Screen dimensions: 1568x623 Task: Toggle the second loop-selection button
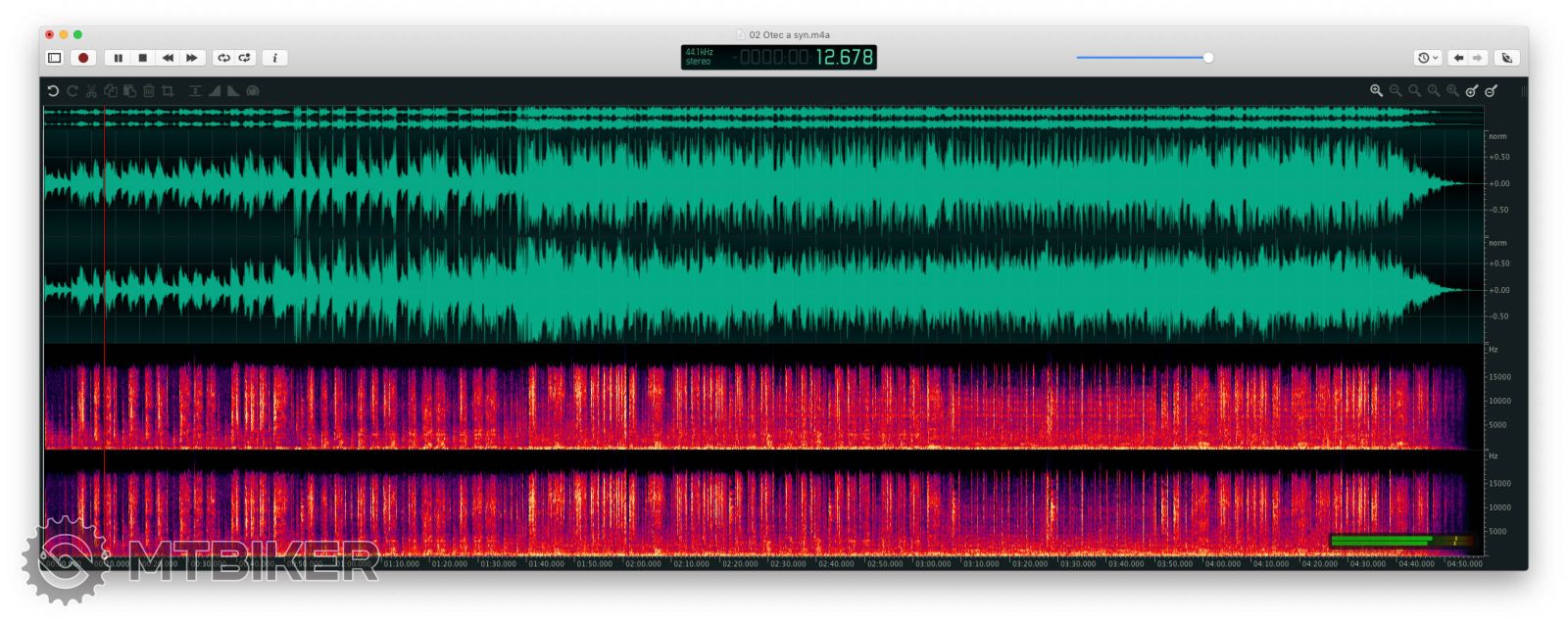(x=245, y=58)
